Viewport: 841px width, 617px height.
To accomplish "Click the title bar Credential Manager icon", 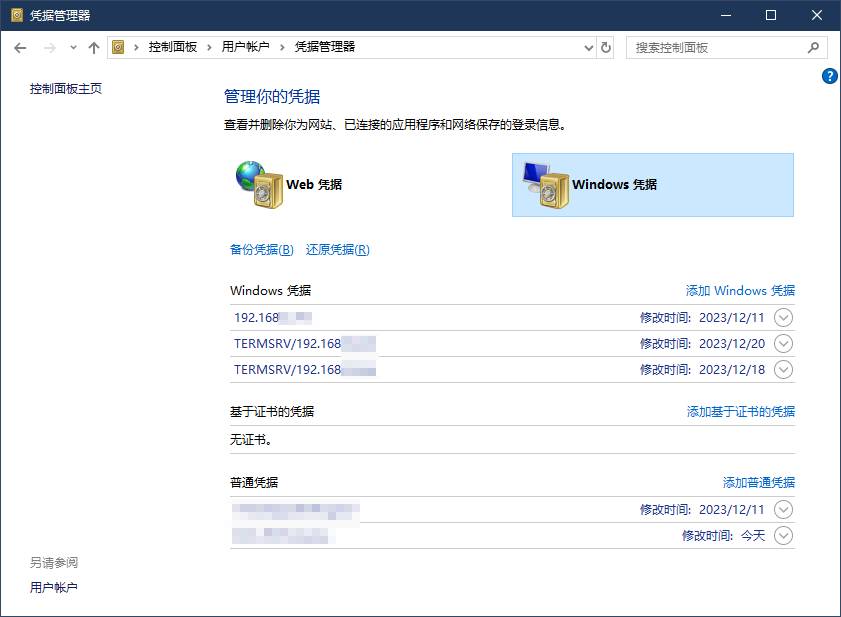I will pyautogui.click(x=17, y=15).
